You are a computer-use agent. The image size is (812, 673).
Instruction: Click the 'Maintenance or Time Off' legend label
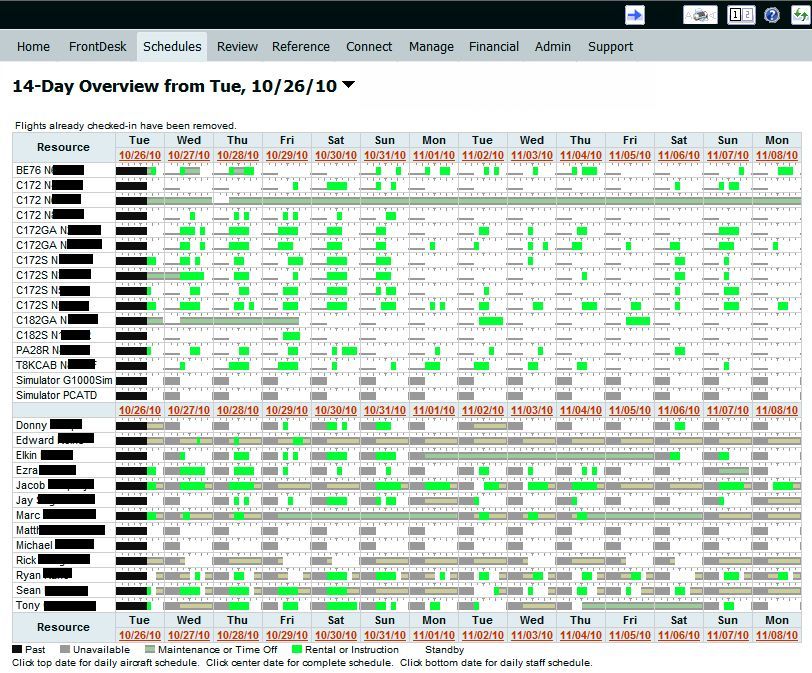point(218,649)
